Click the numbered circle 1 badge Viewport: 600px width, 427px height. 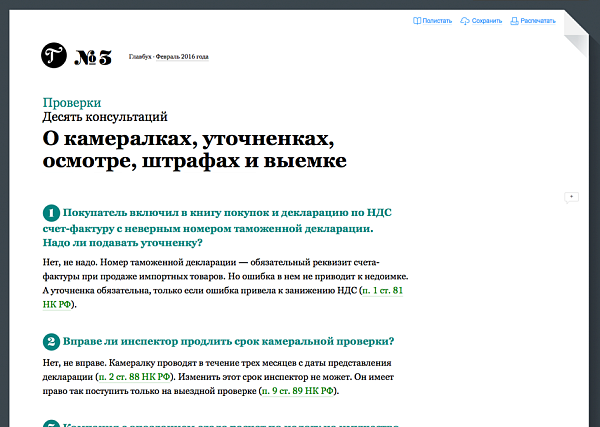click(51, 213)
